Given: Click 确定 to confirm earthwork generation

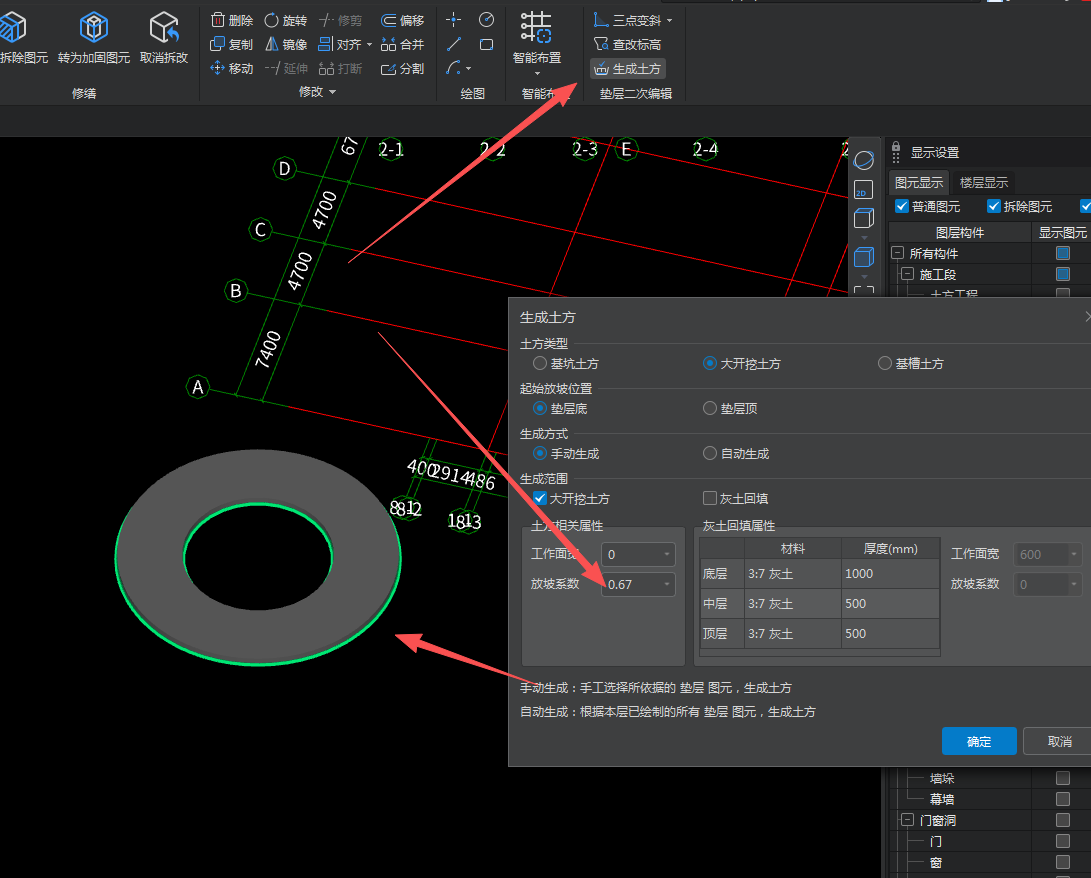Looking at the screenshot, I should point(979,742).
